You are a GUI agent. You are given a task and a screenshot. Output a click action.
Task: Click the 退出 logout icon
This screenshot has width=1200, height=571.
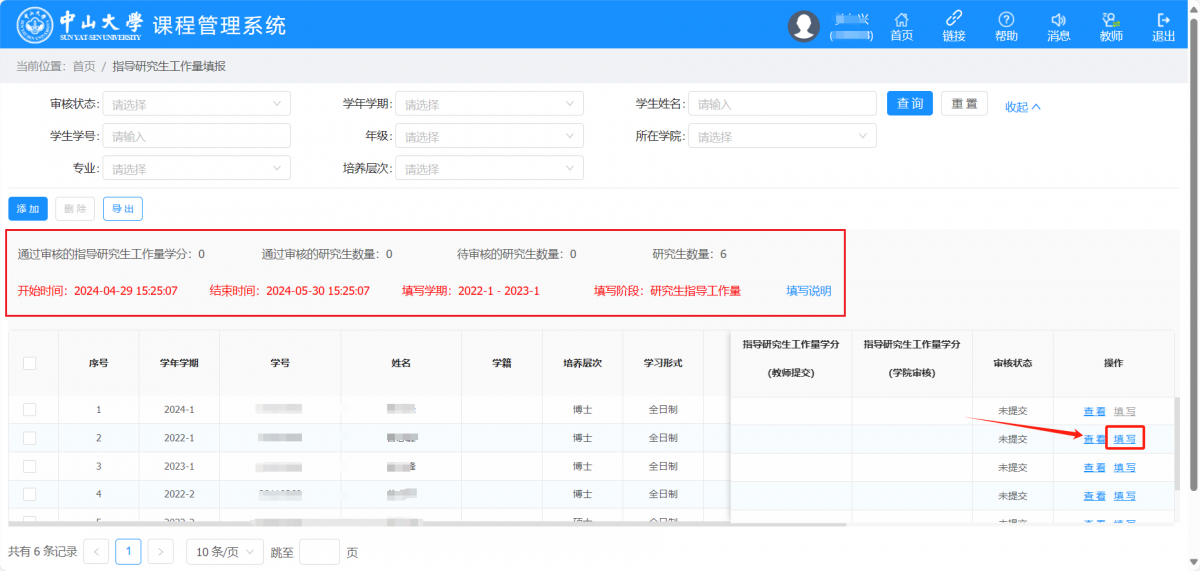click(x=1163, y=20)
